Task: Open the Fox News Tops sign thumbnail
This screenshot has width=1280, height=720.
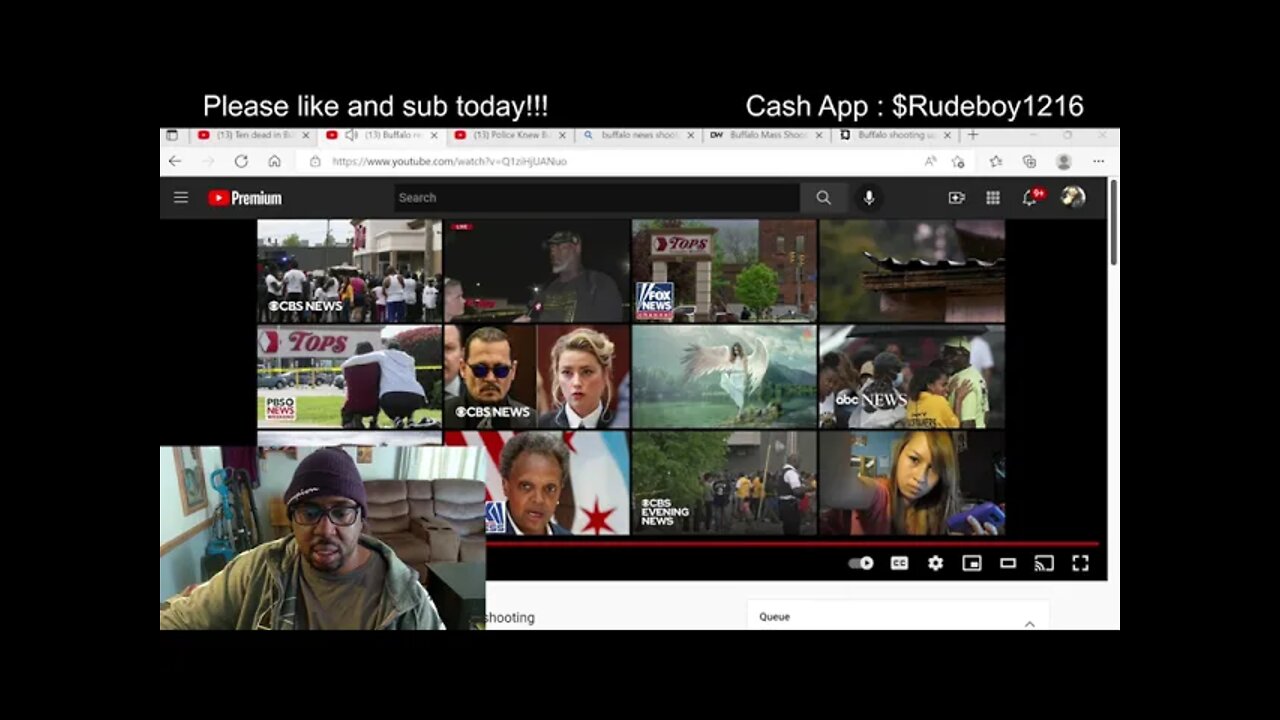Action: 724,270
